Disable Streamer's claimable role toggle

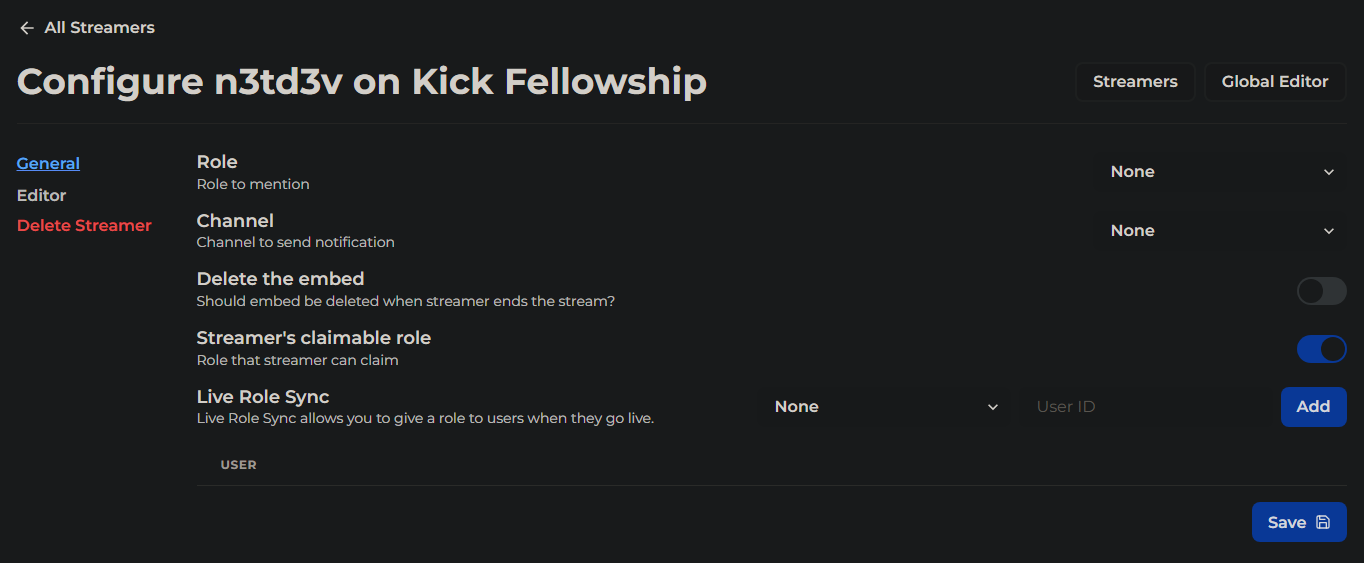point(1322,349)
